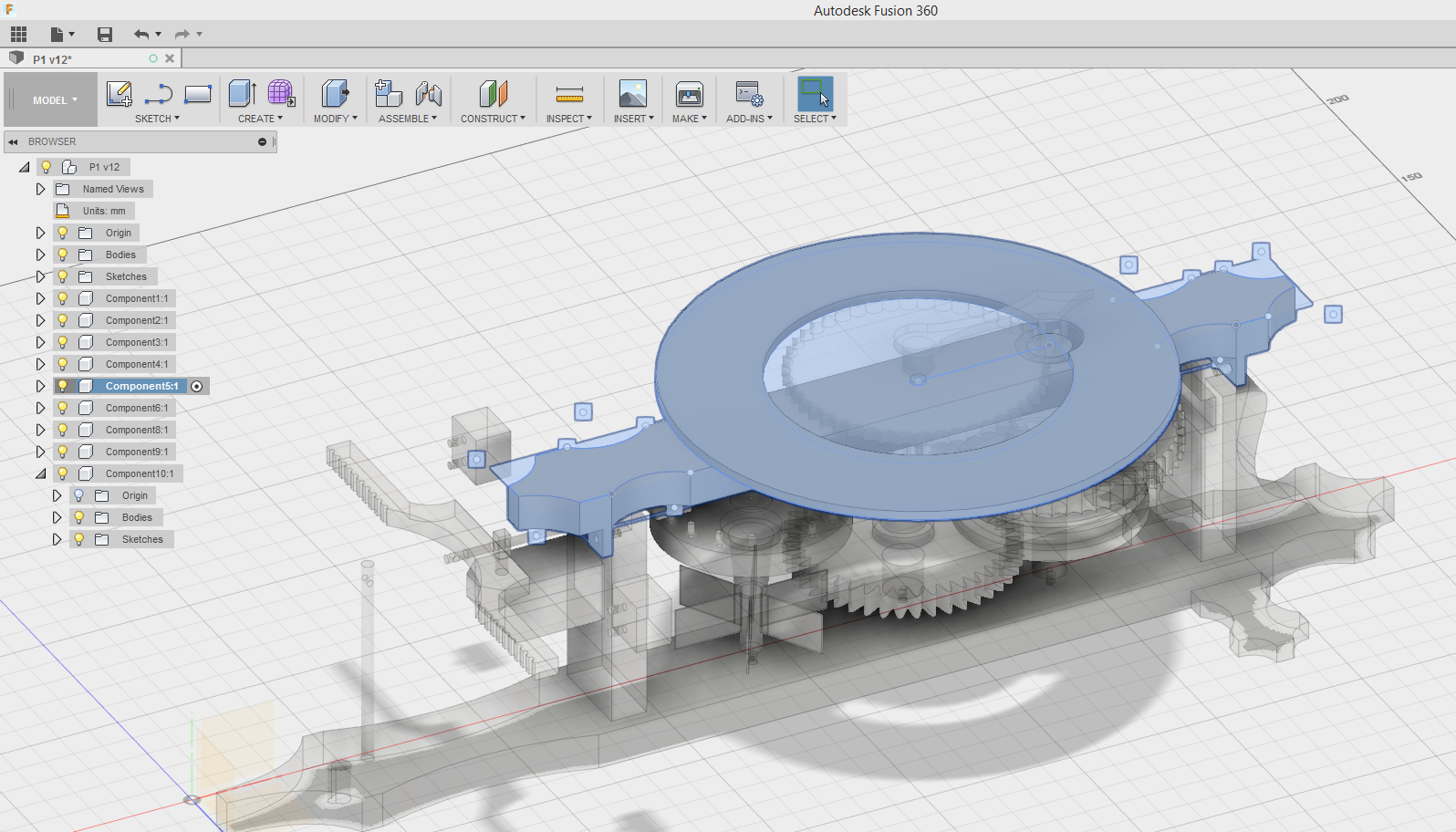The width and height of the screenshot is (1456, 832).
Task: Collapse Component10:1 tree node
Action: [40, 473]
